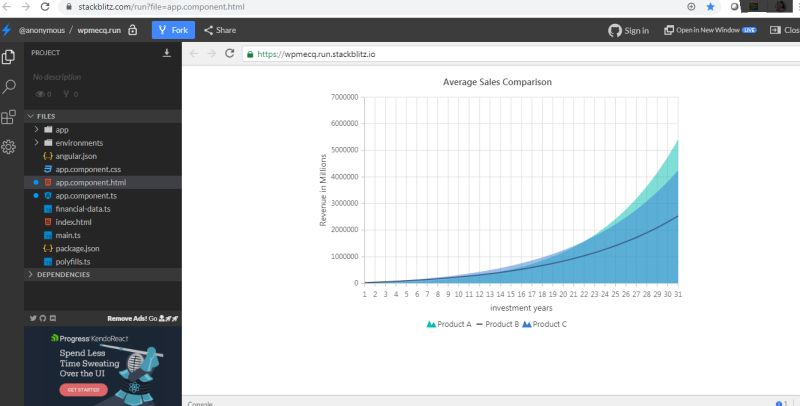Open index.html file

pyautogui.click(x=103, y=222)
